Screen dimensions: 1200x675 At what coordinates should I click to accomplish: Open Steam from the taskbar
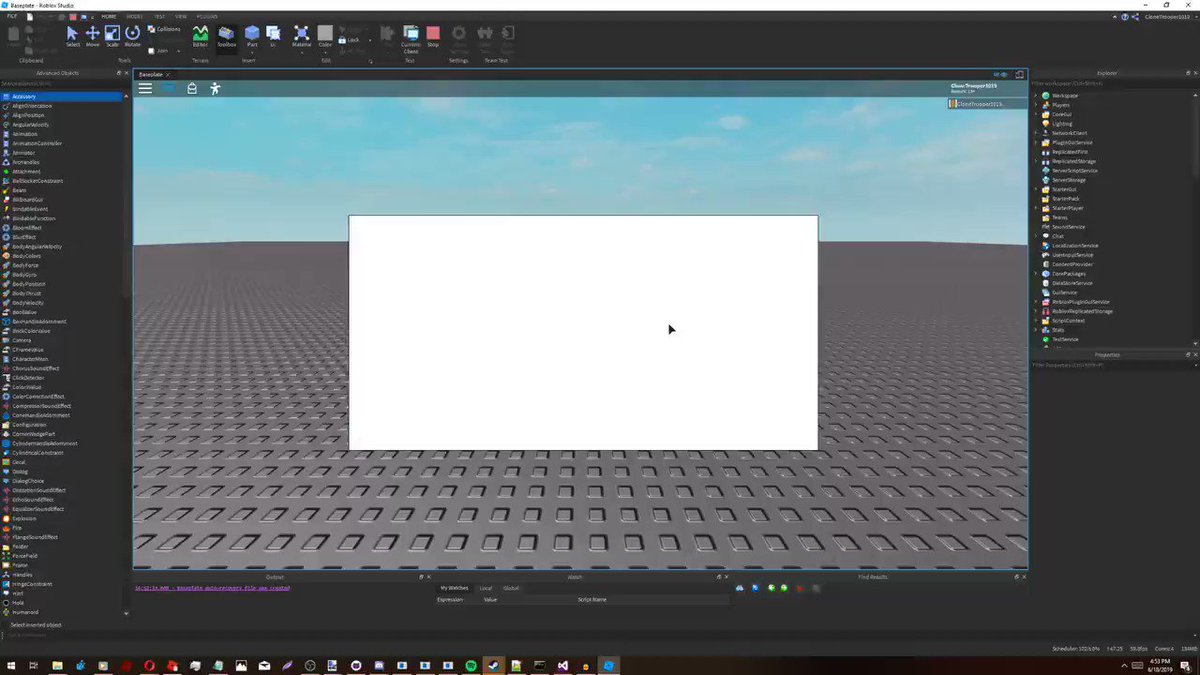493,665
